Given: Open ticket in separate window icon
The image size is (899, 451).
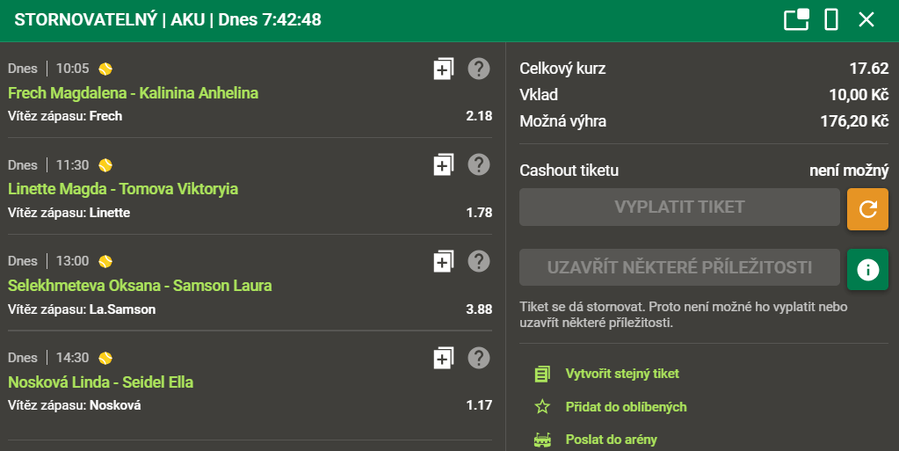Looking at the screenshot, I should 796,20.
